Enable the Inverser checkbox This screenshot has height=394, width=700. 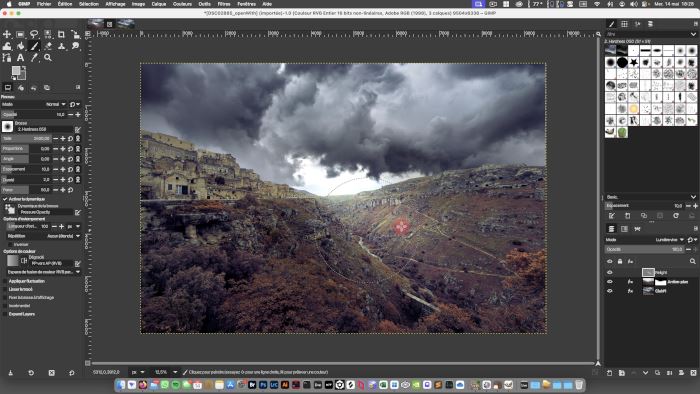(x=10, y=245)
